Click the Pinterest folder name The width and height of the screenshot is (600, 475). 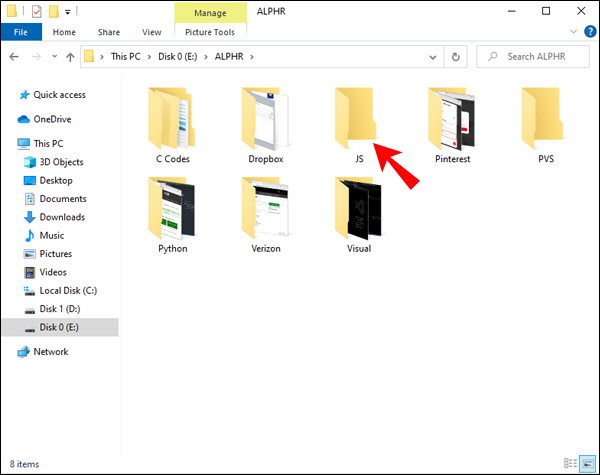(x=452, y=159)
